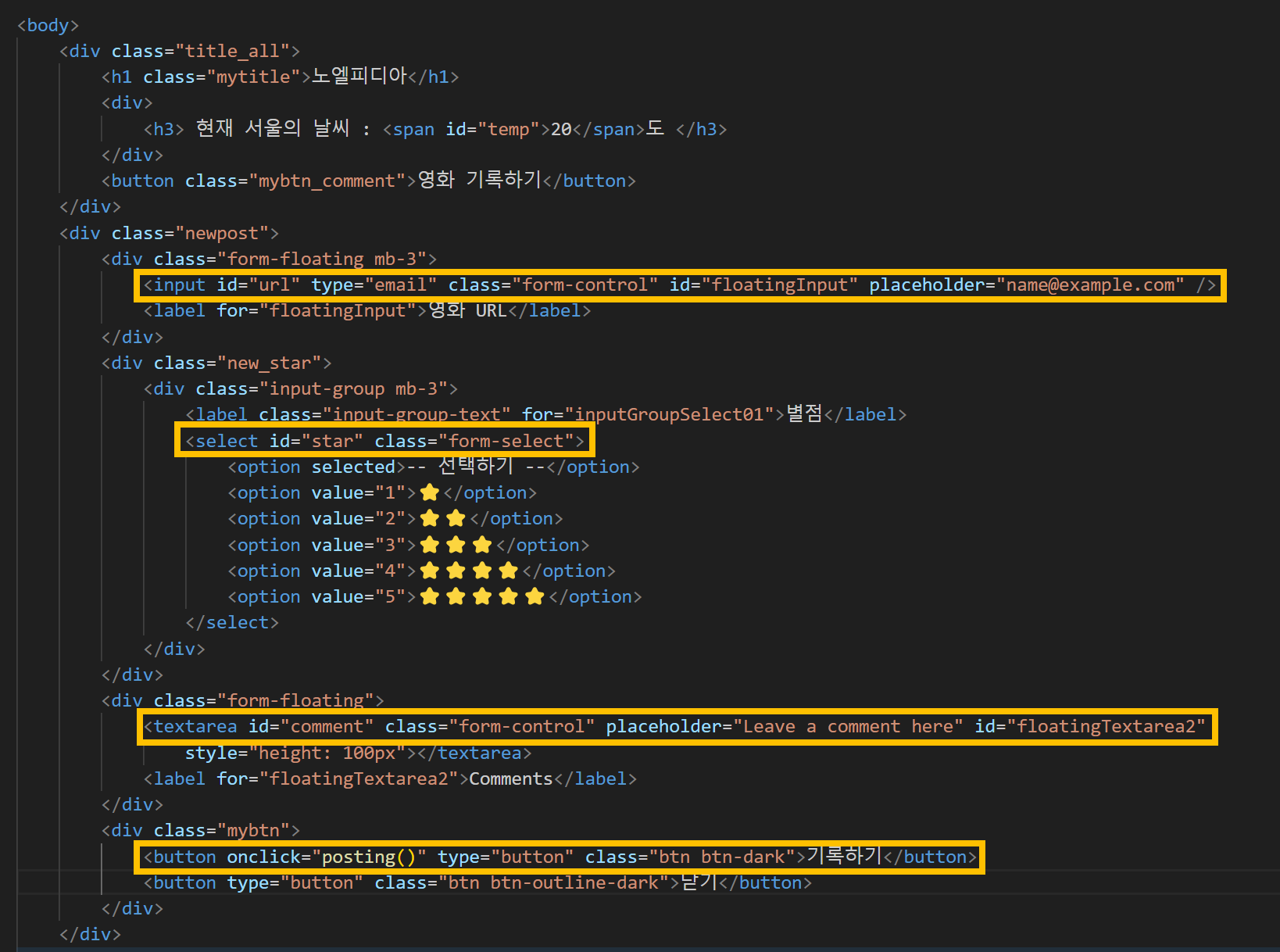
Task: Click the heading text 노엘피디아
Action: [359, 76]
